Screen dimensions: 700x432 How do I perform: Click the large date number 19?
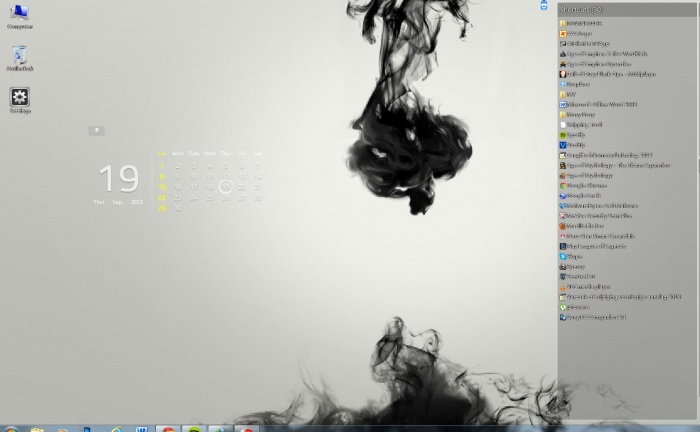tap(118, 179)
